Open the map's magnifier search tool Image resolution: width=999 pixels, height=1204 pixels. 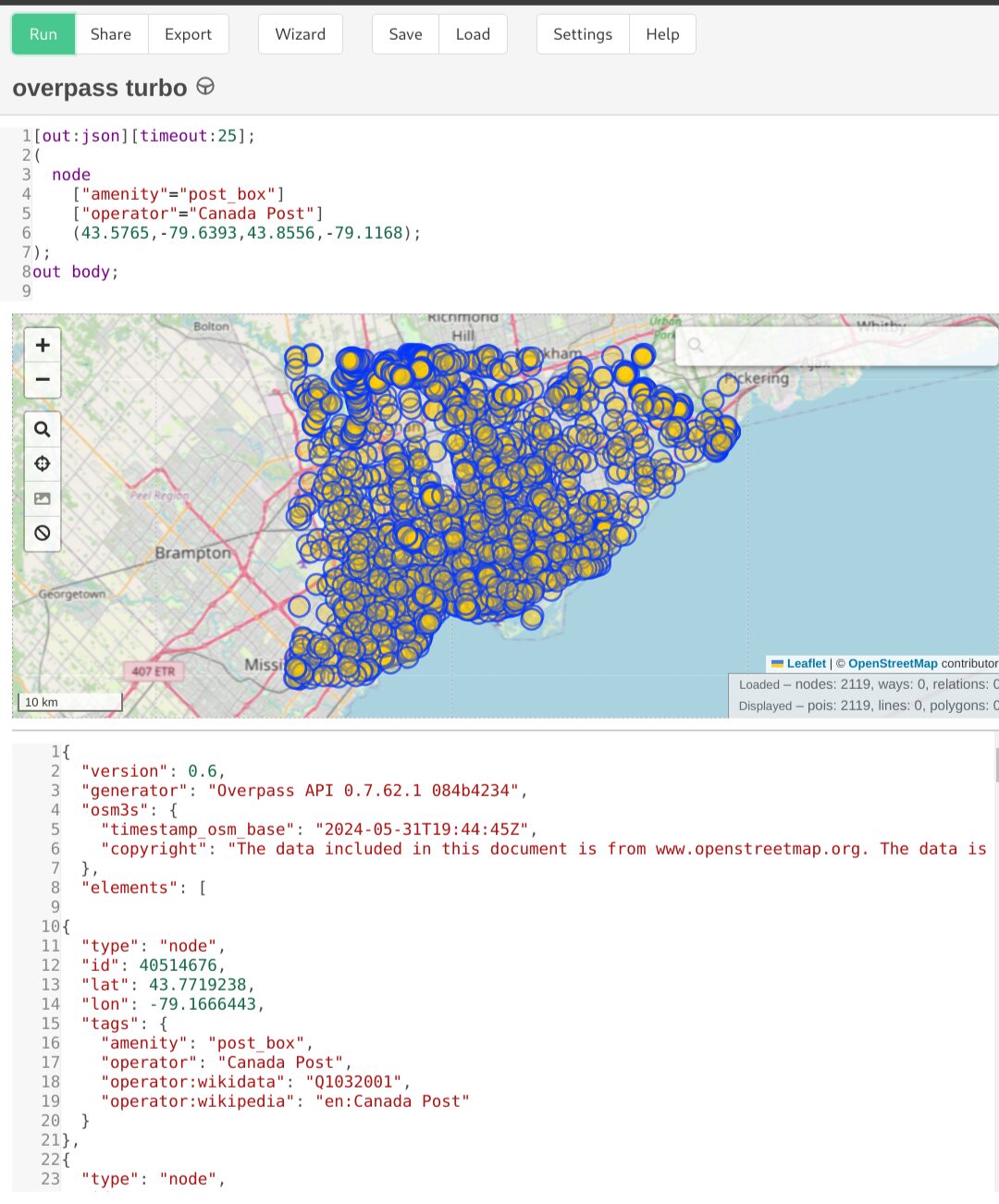(x=43, y=428)
